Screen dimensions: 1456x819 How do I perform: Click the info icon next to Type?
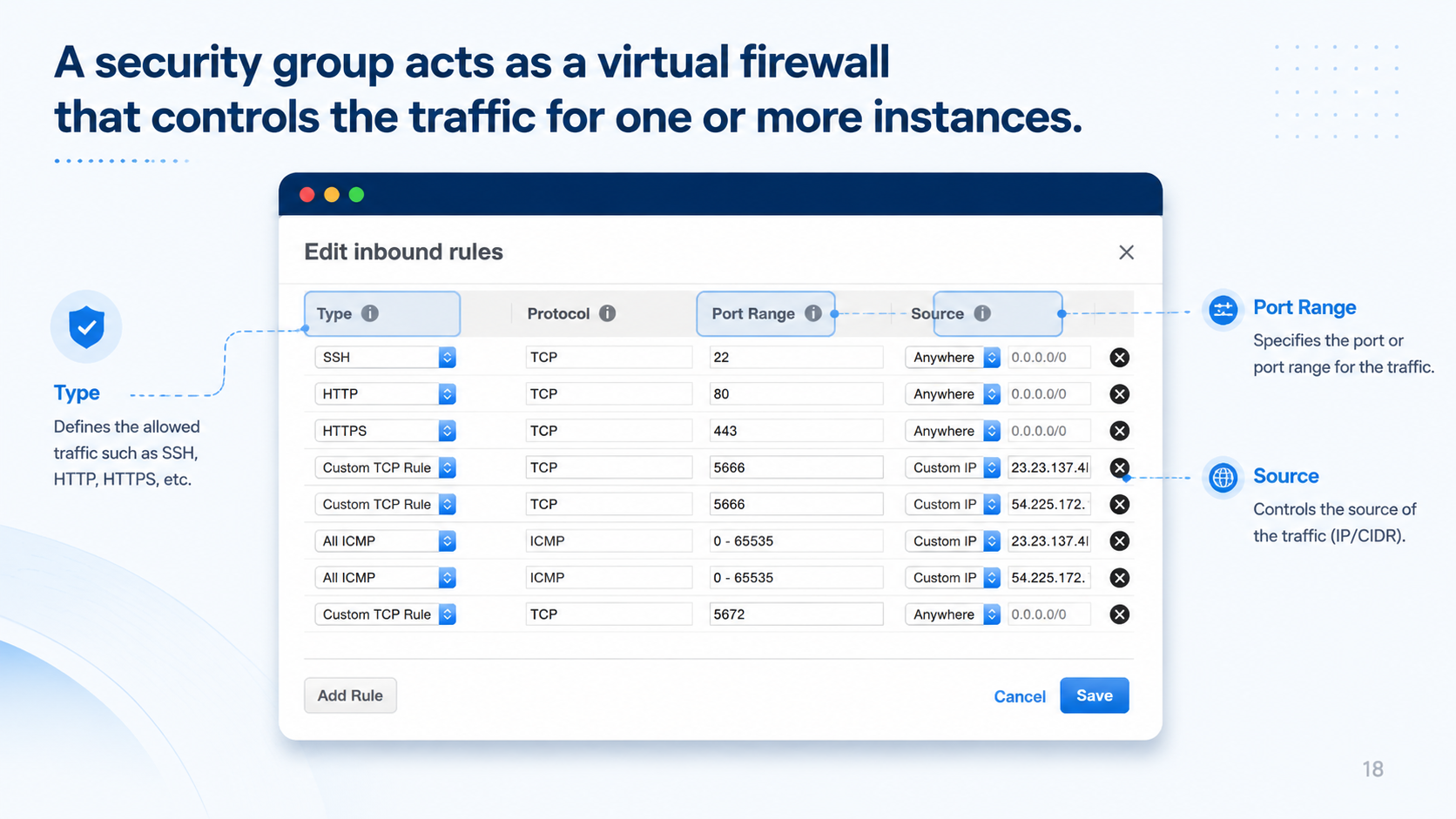(x=370, y=313)
